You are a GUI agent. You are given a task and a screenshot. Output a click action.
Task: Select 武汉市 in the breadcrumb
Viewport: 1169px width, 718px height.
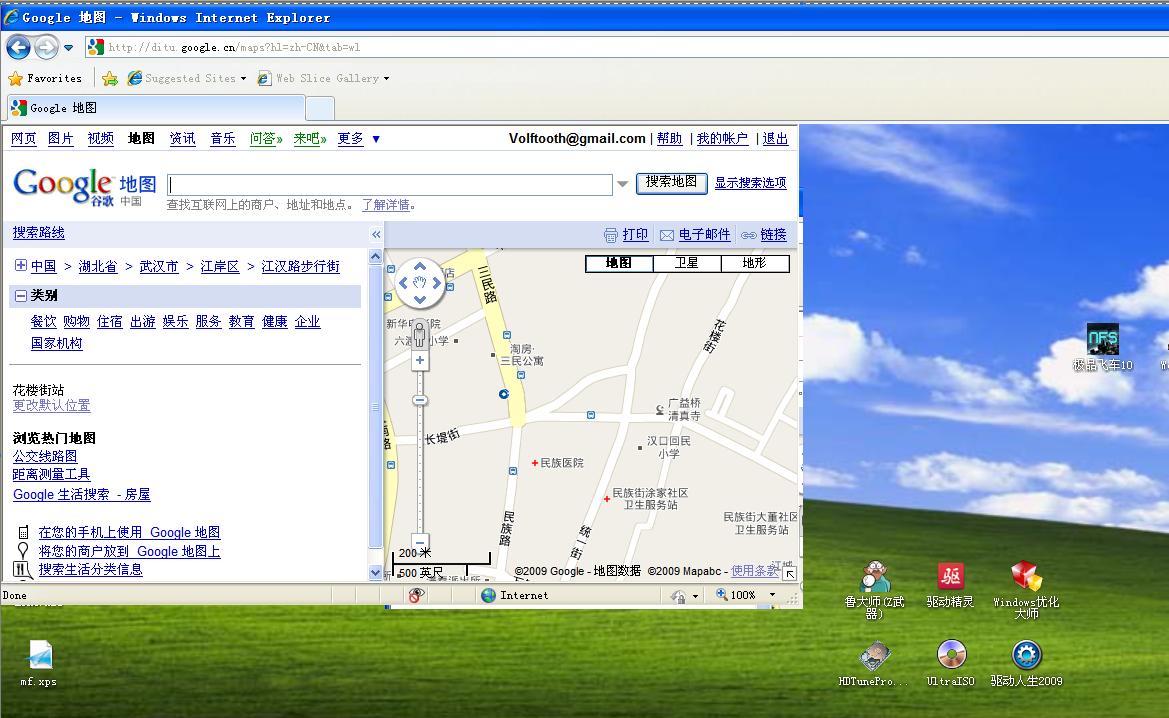(x=159, y=266)
